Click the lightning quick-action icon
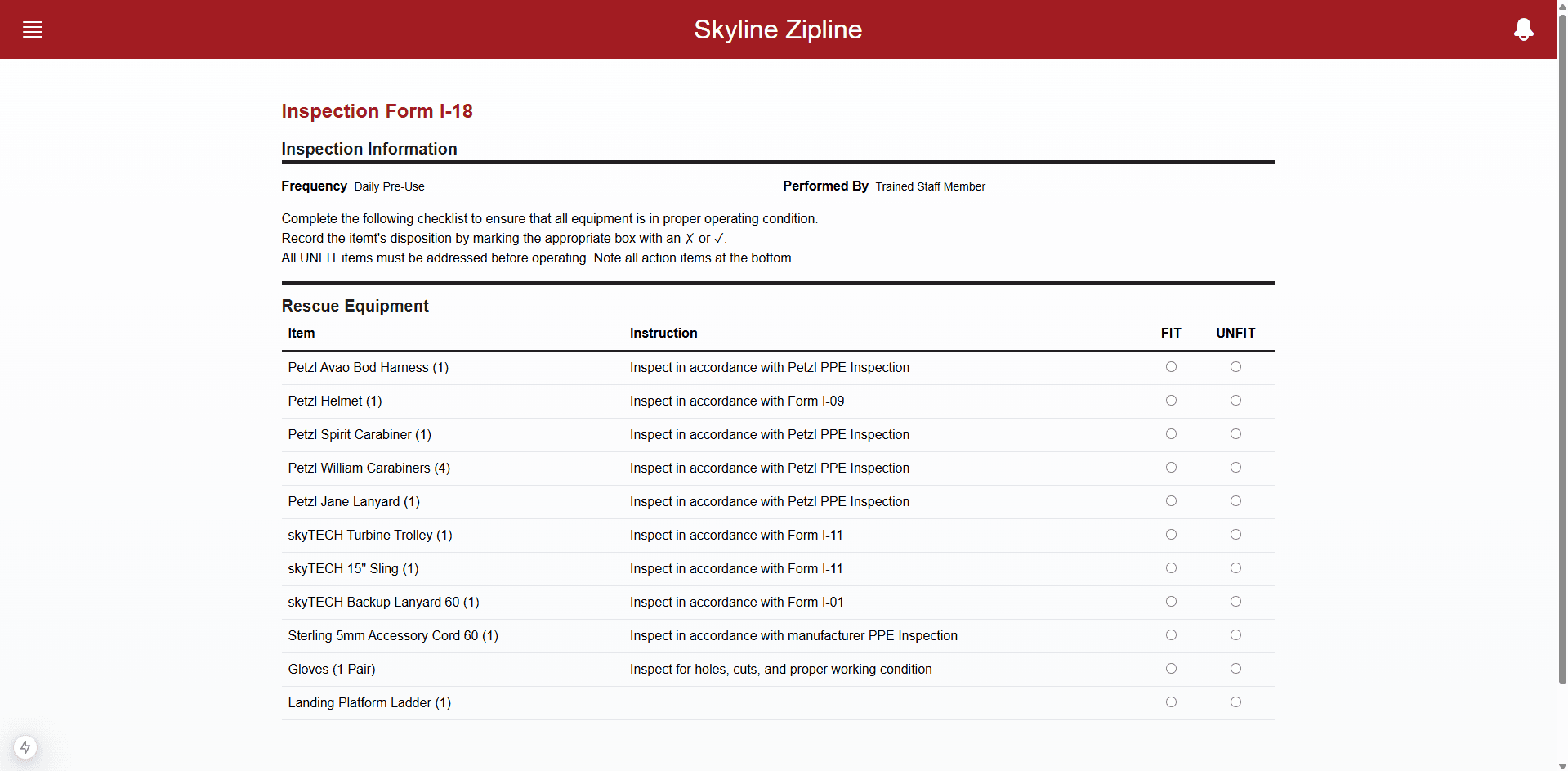1568x771 pixels. 25,747
